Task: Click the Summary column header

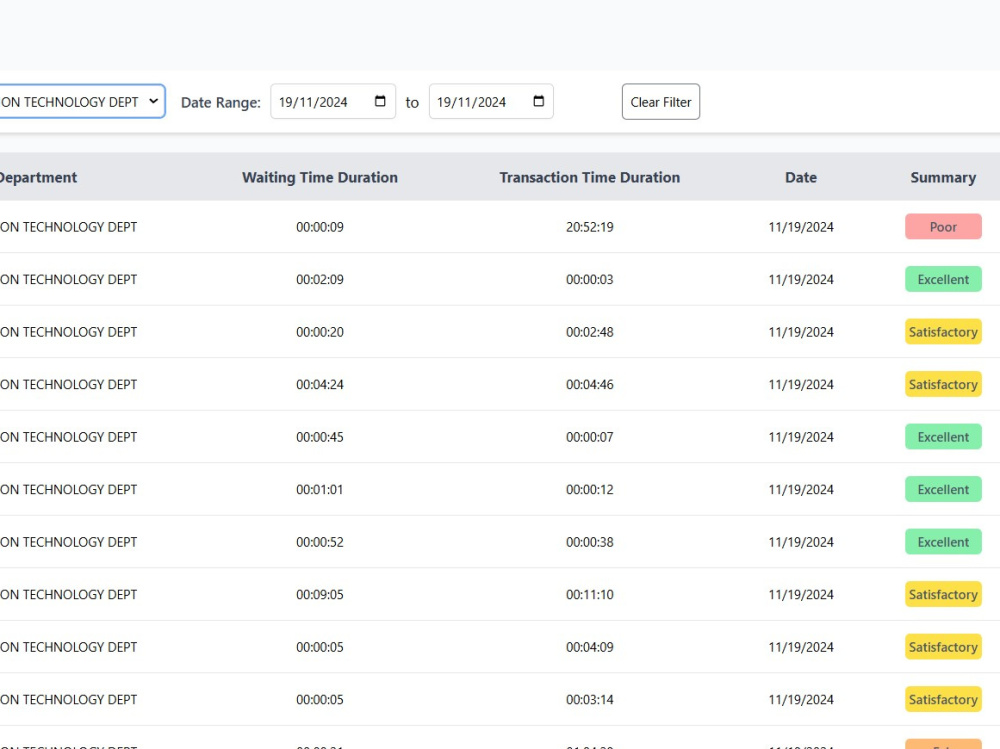Action: tap(943, 177)
